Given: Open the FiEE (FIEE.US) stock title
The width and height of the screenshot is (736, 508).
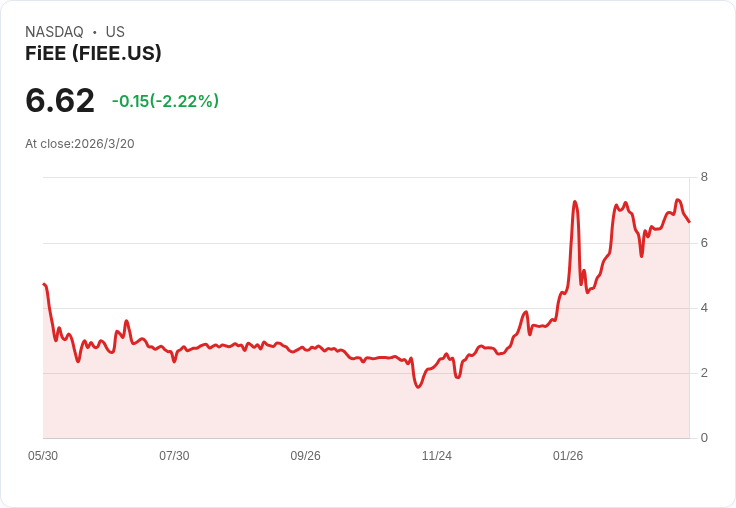Looking at the screenshot, I should point(93,54).
